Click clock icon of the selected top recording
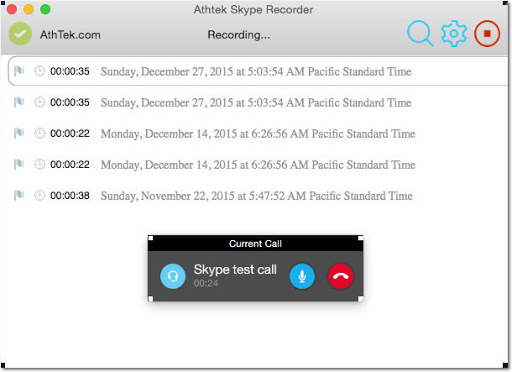The height and width of the screenshot is (372, 512). click(39, 71)
